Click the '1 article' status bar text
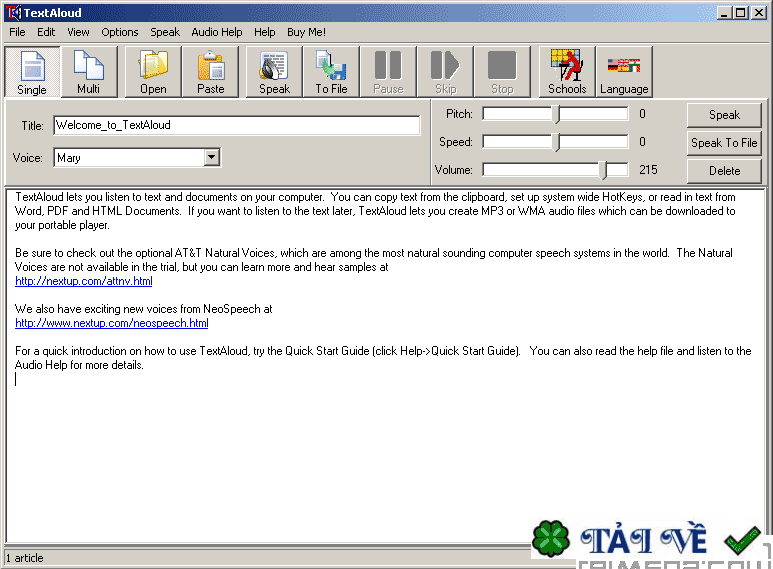The height and width of the screenshot is (569, 773). (25, 558)
